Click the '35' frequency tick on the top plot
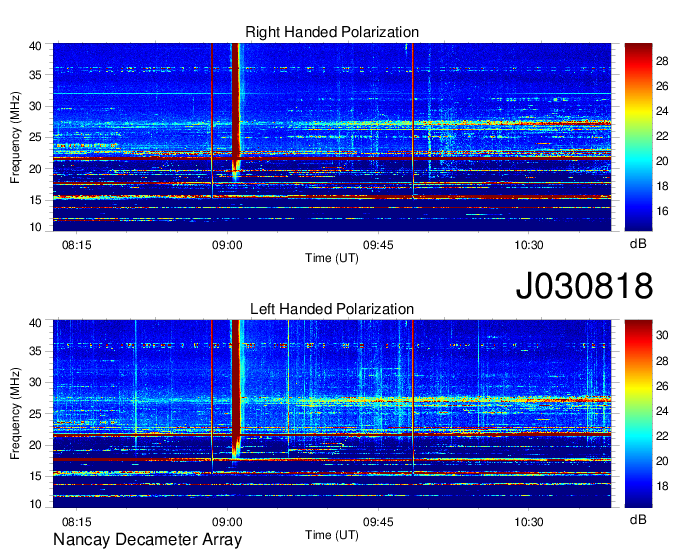 [35, 75]
